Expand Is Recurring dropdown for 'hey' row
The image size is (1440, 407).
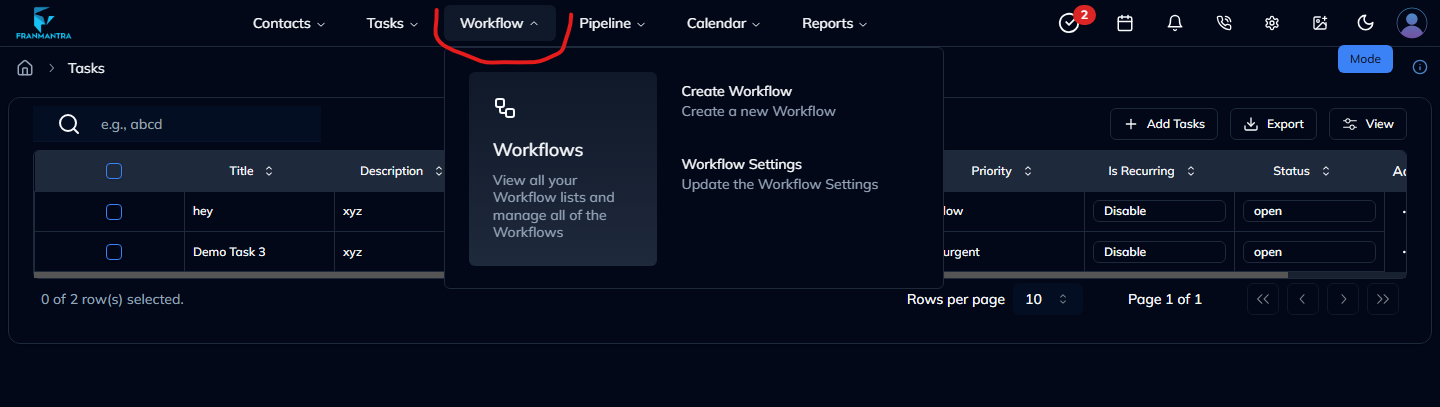coord(1158,211)
